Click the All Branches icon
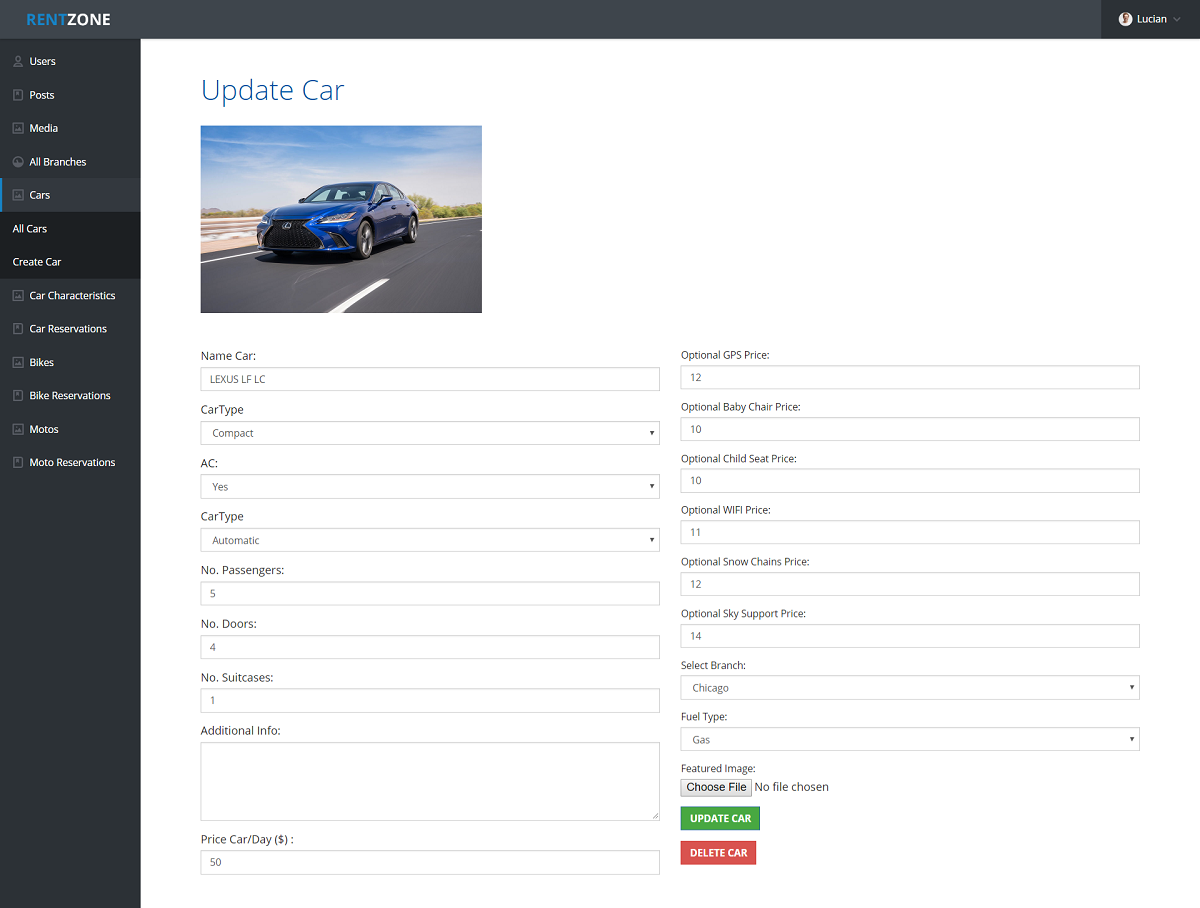 coord(18,162)
